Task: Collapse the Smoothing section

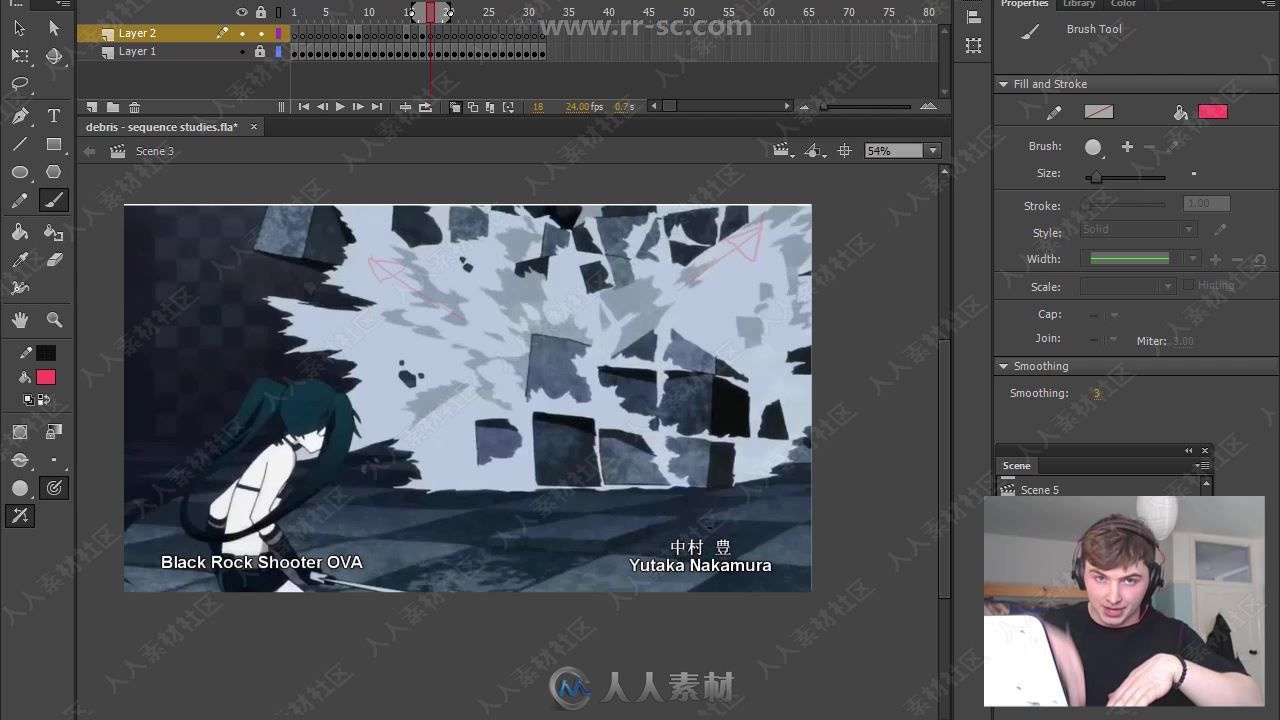Action: 1003,366
